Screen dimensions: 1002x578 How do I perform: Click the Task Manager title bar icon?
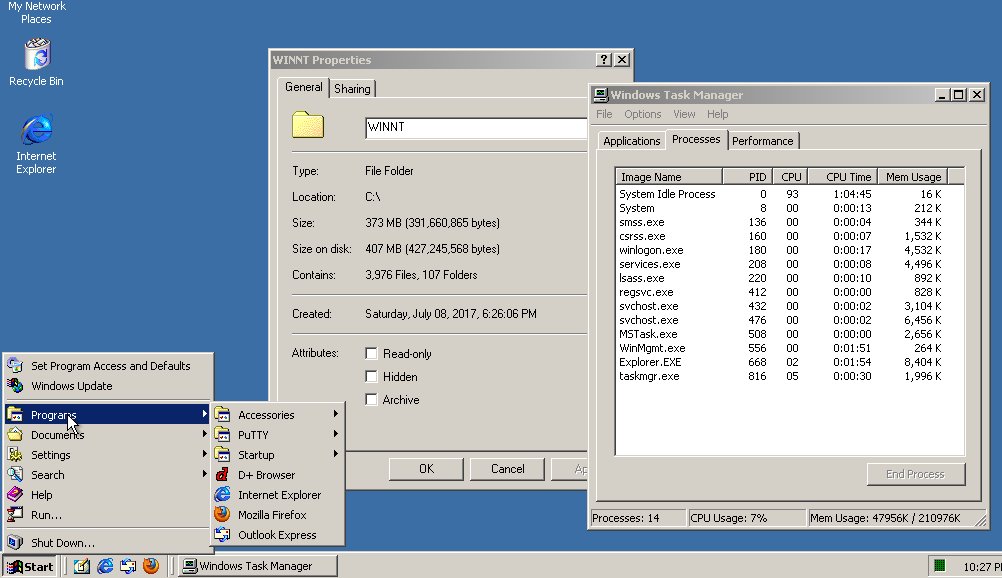point(600,95)
